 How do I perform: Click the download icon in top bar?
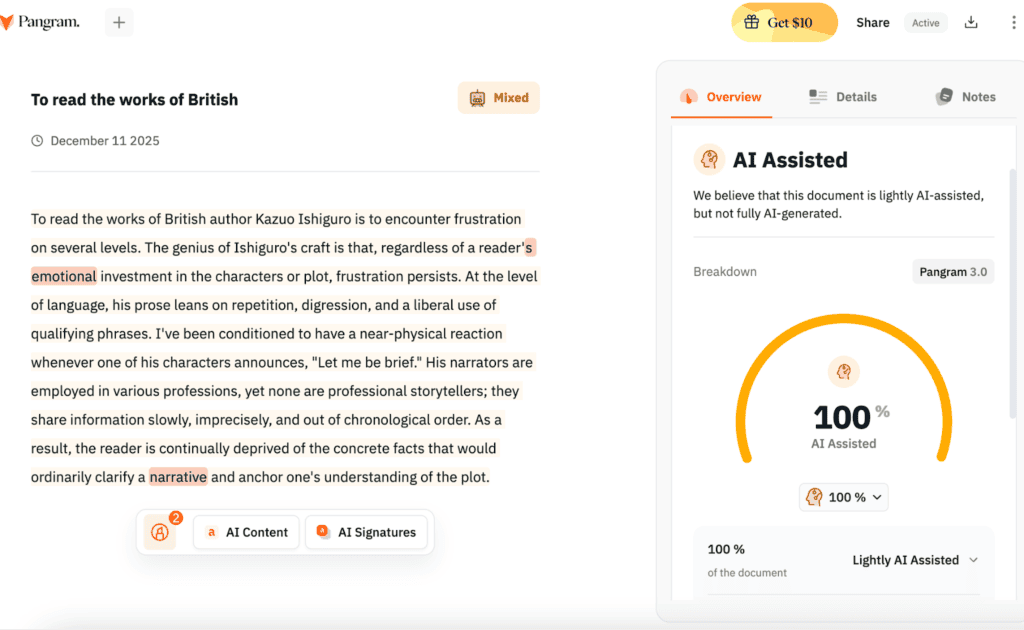click(x=971, y=22)
